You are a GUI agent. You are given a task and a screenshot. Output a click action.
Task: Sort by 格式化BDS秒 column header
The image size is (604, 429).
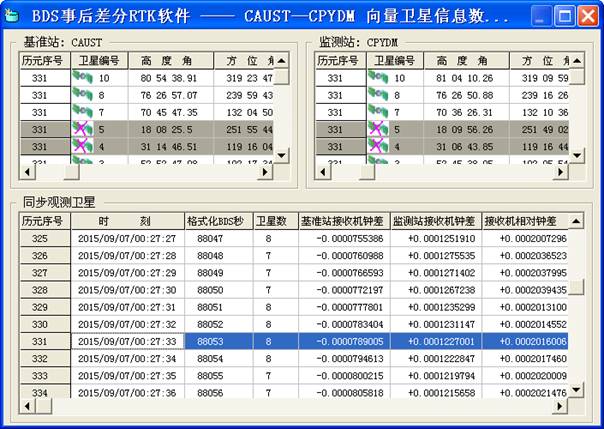(216, 220)
